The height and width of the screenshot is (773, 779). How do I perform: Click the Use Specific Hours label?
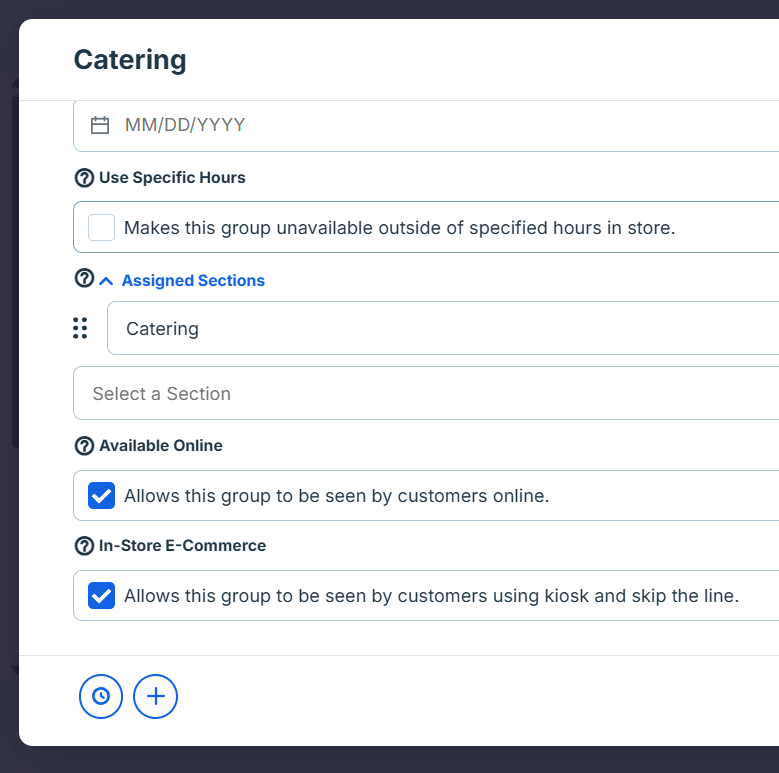172,178
